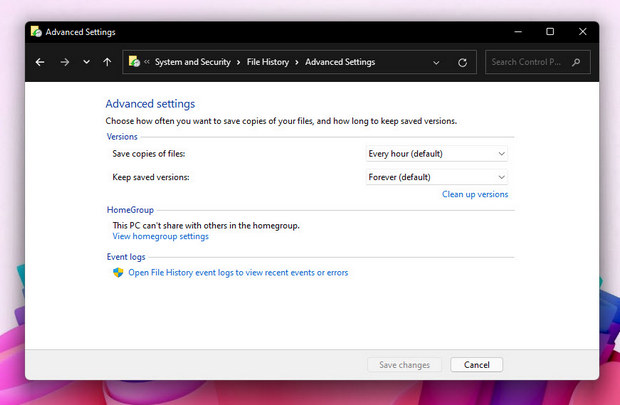Viewport: 620px width, 405px height.
Task: Open recent locations chevron next to forward arrow
Action: 86,62
